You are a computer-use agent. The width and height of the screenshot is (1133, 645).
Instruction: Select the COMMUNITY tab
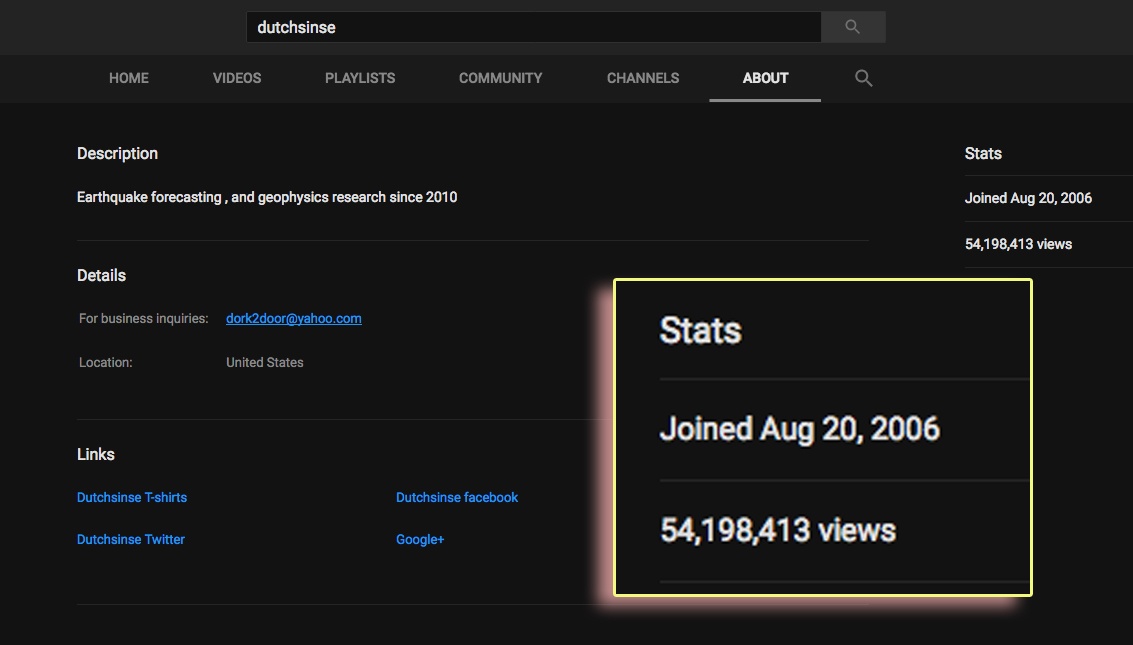(500, 78)
